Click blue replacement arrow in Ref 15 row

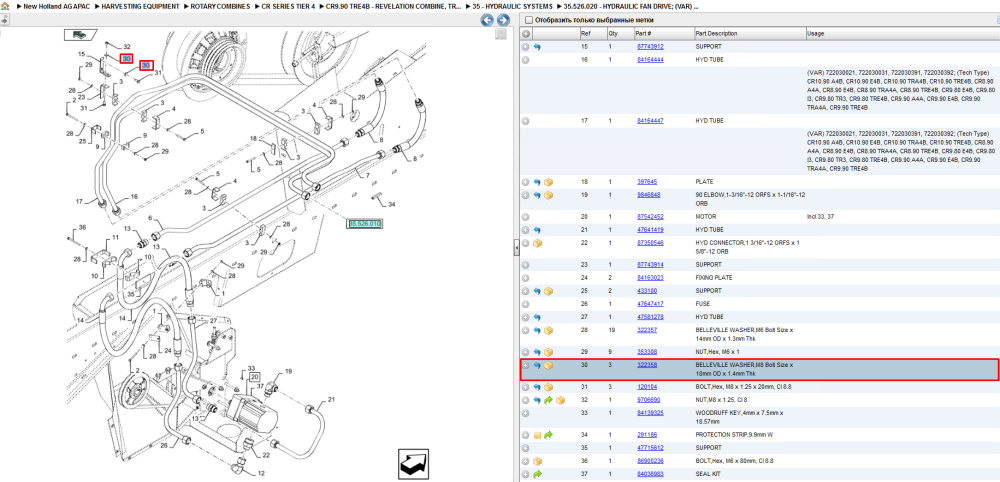(538, 47)
